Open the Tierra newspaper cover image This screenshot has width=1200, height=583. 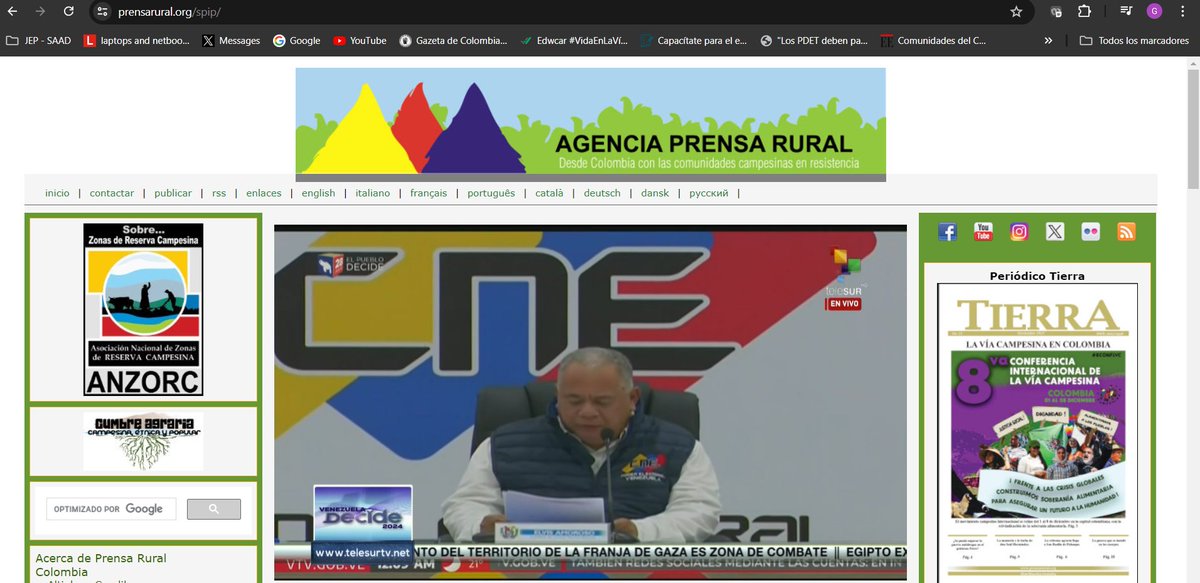click(x=1037, y=433)
